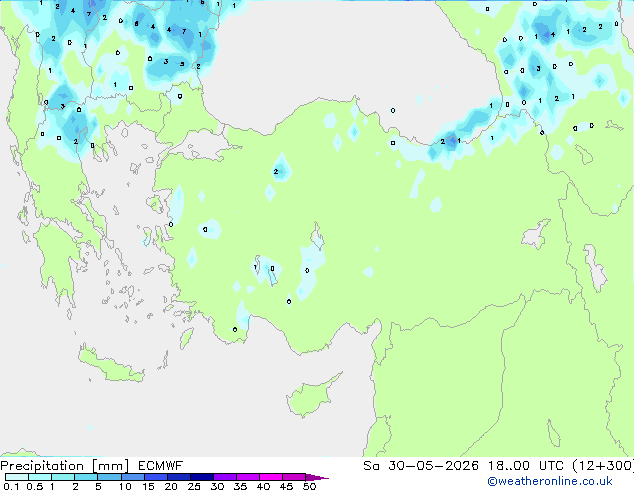This screenshot has width=634, height=490.
Task: Click legend value '45'
Action: pos(286,486)
